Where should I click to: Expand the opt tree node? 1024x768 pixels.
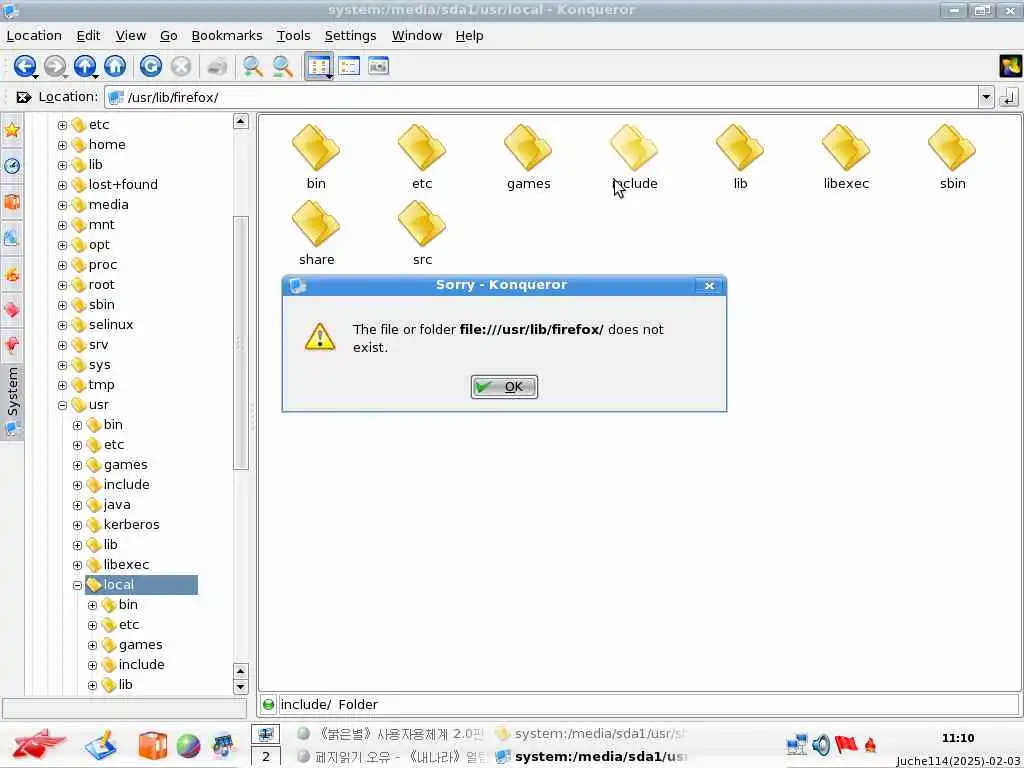(62, 245)
